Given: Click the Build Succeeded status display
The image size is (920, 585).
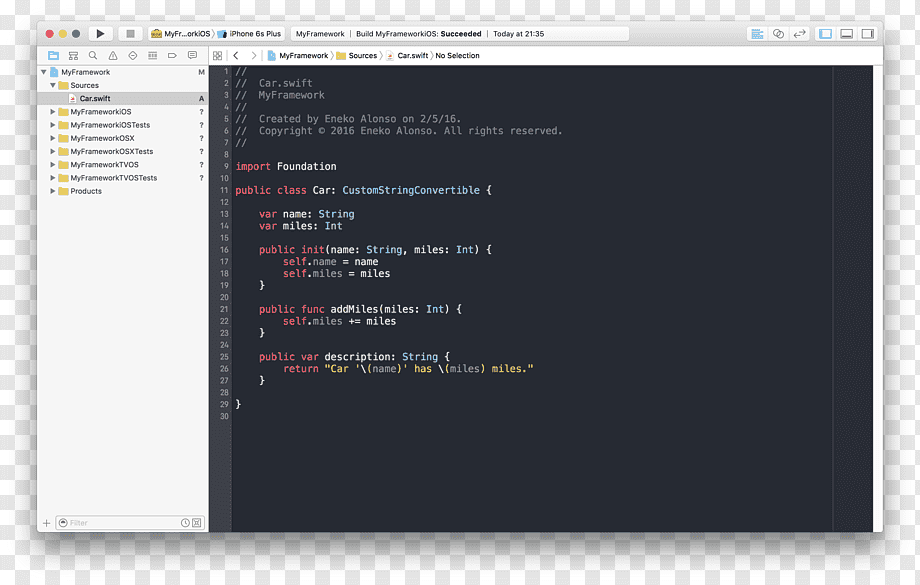Looking at the screenshot, I should (460, 34).
